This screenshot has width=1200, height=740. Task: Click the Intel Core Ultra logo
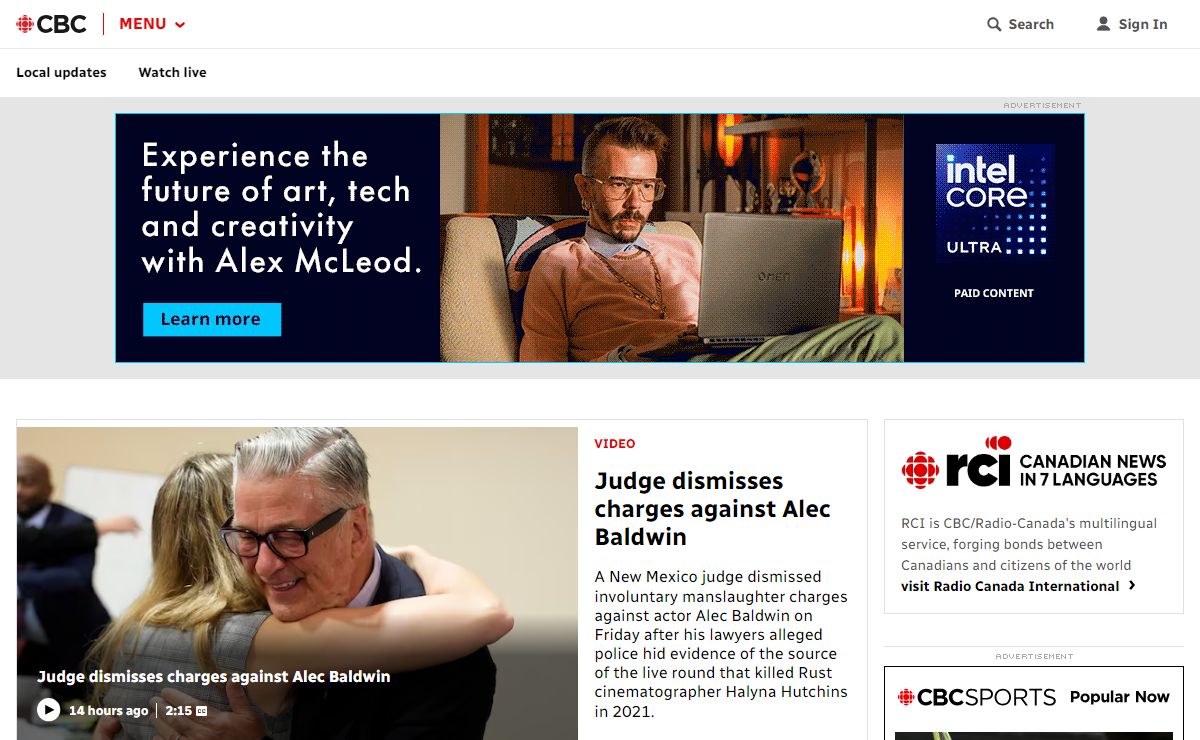pos(994,203)
